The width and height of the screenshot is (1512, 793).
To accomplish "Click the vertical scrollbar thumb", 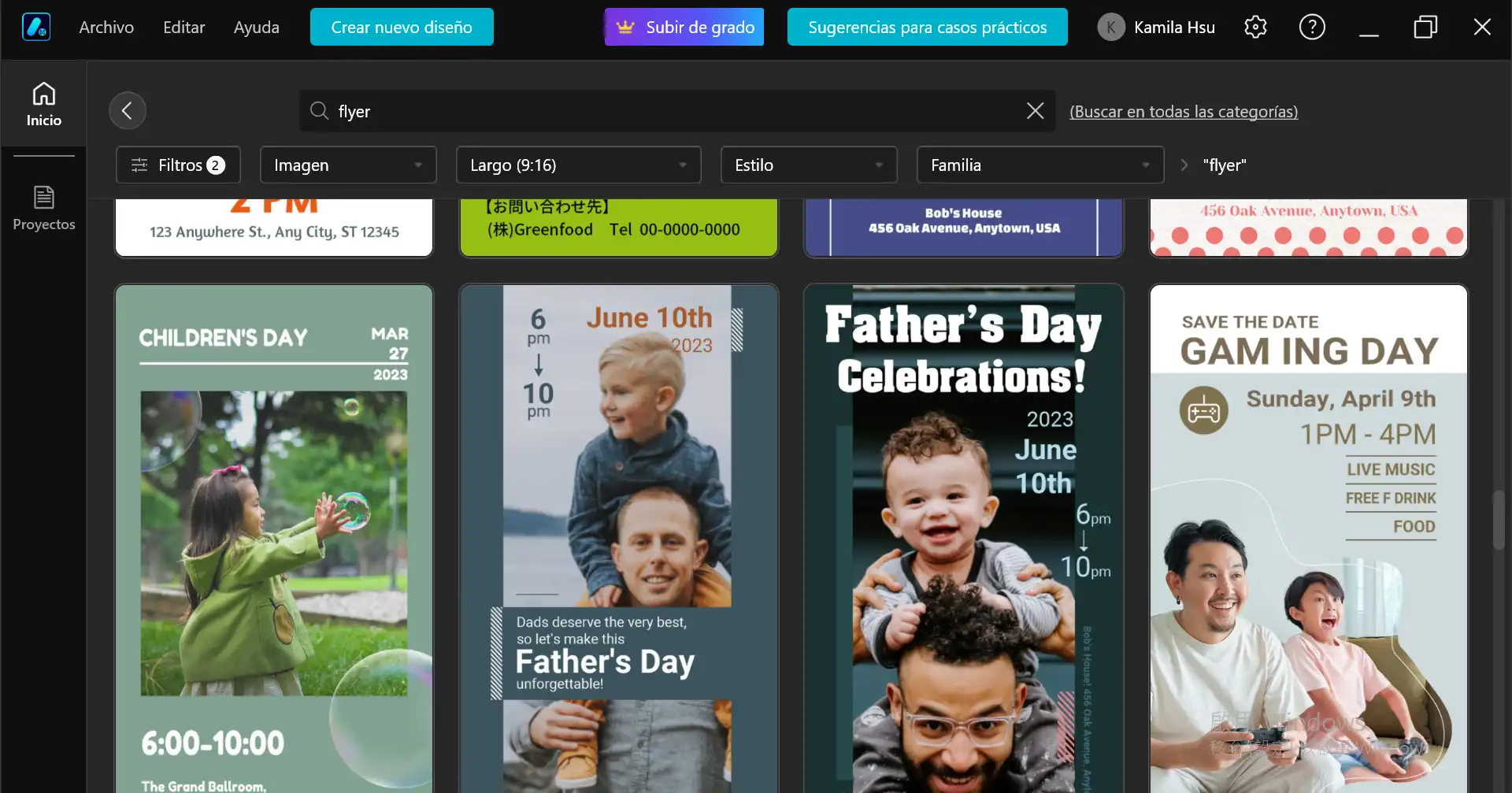I will pos(1499,520).
